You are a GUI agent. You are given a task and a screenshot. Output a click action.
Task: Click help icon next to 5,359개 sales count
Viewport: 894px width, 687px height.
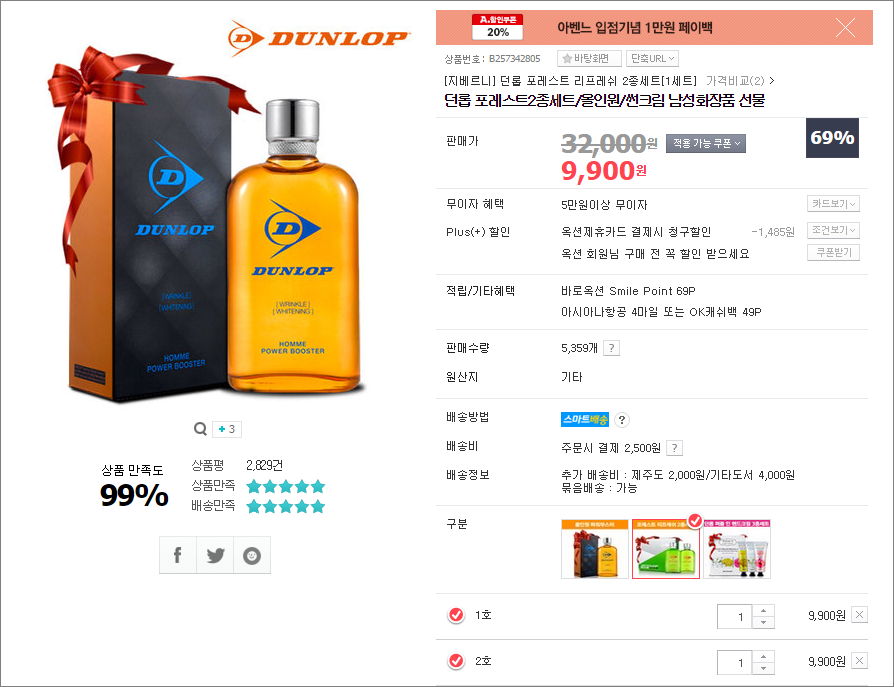pyautogui.click(x=611, y=348)
